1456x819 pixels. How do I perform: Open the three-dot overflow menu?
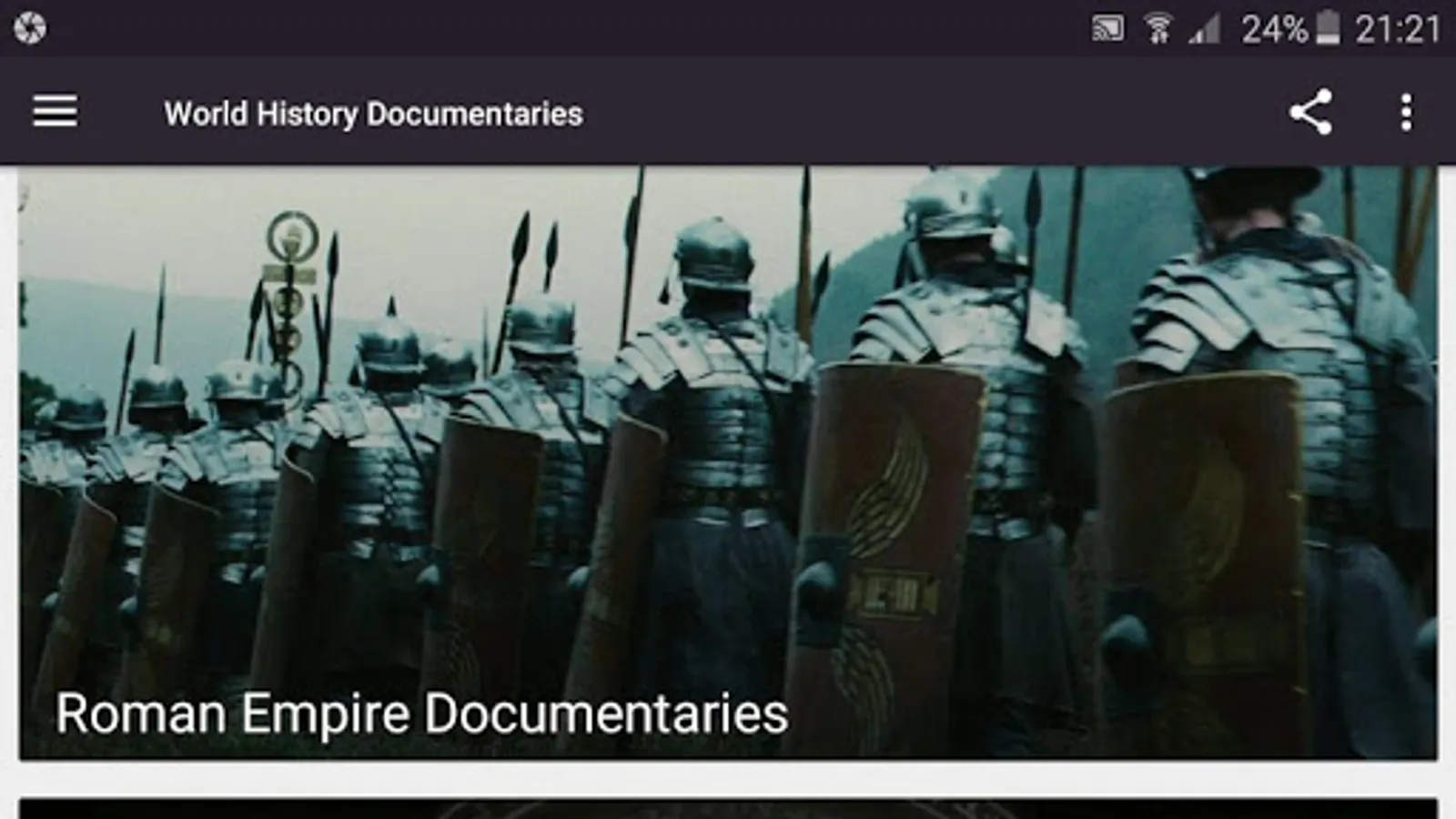(x=1406, y=112)
